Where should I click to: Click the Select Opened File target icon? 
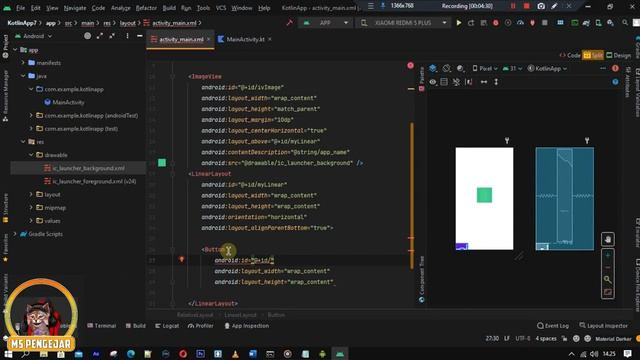click(87, 36)
